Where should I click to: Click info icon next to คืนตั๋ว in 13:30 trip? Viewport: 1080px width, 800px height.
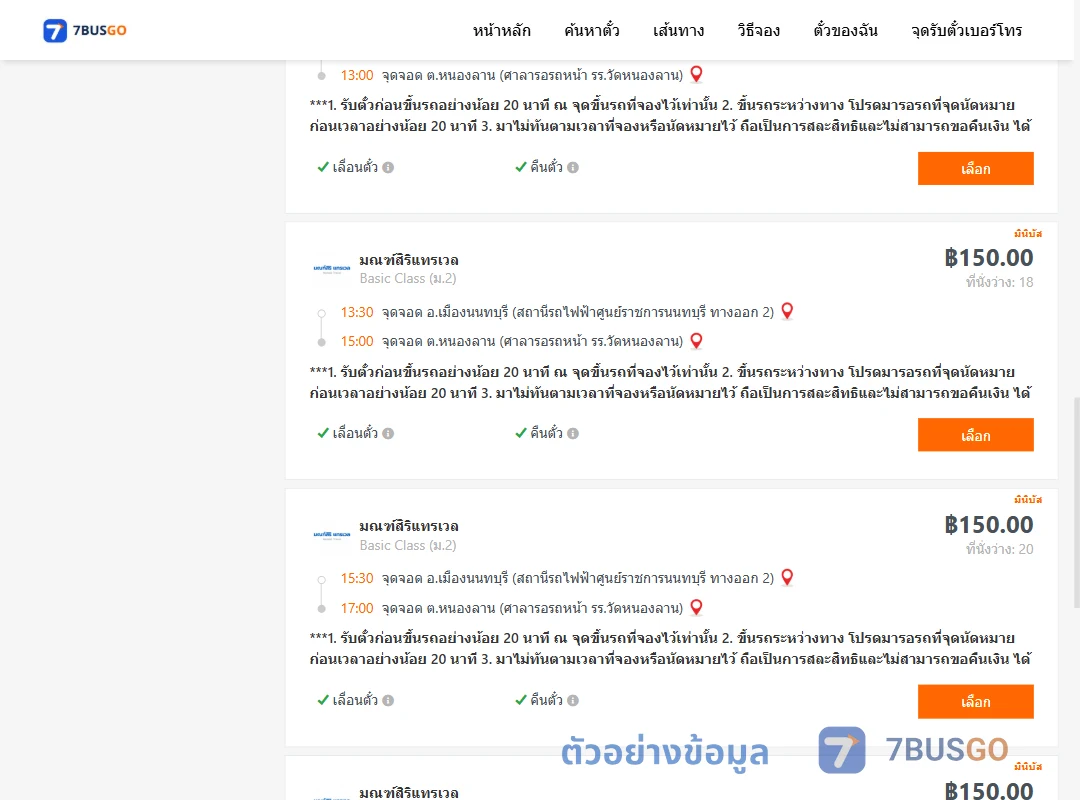coord(573,433)
